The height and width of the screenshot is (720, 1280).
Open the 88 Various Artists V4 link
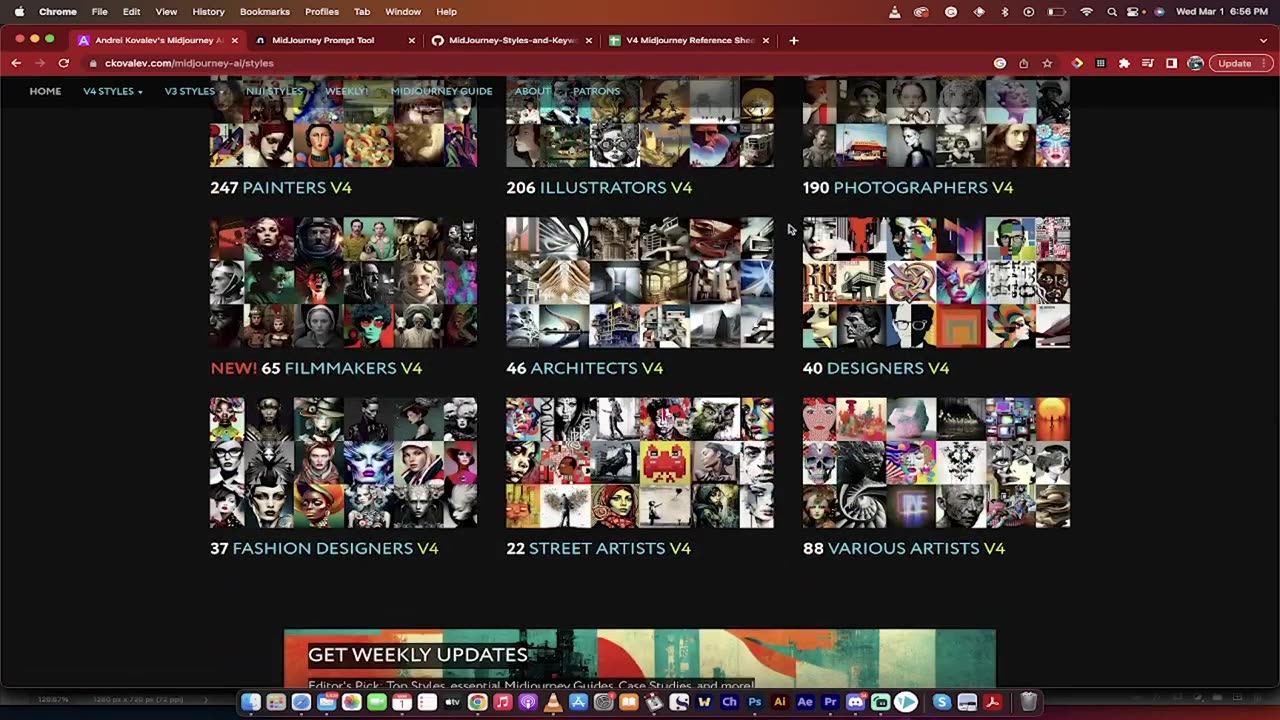pyautogui.click(x=904, y=548)
